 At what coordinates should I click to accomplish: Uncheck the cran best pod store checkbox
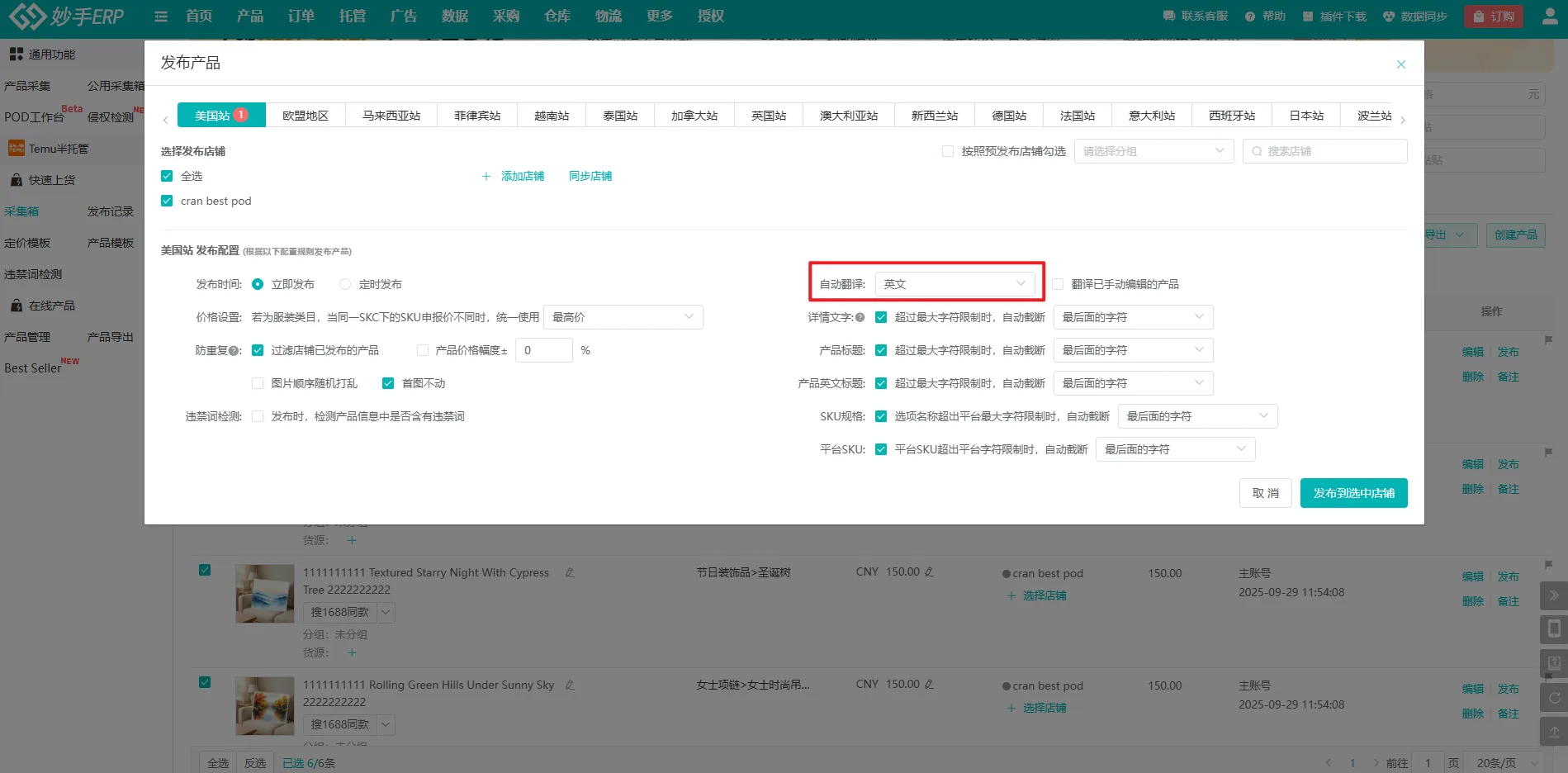(167, 201)
